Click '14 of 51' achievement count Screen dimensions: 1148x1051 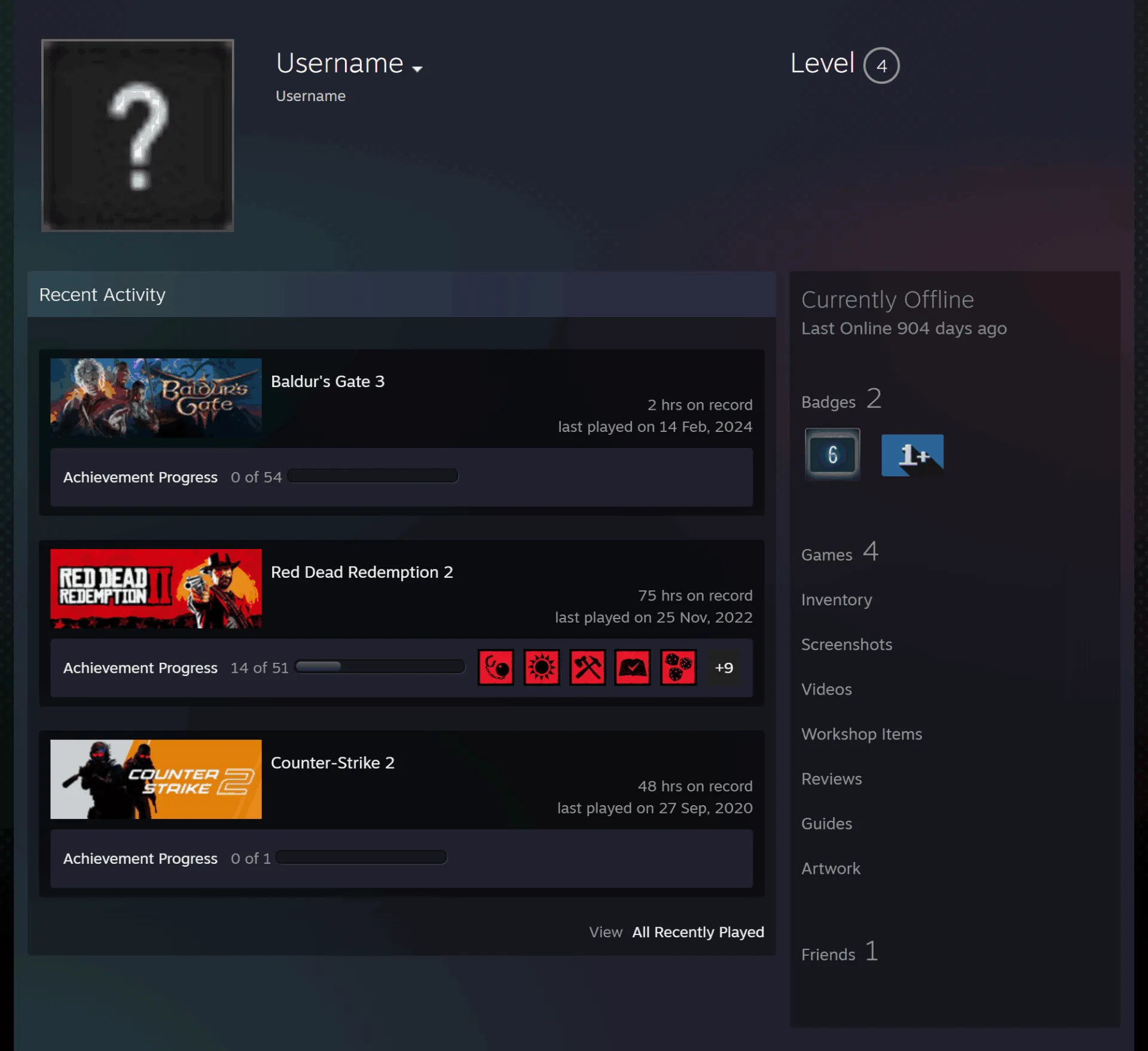tap(259, 668)
